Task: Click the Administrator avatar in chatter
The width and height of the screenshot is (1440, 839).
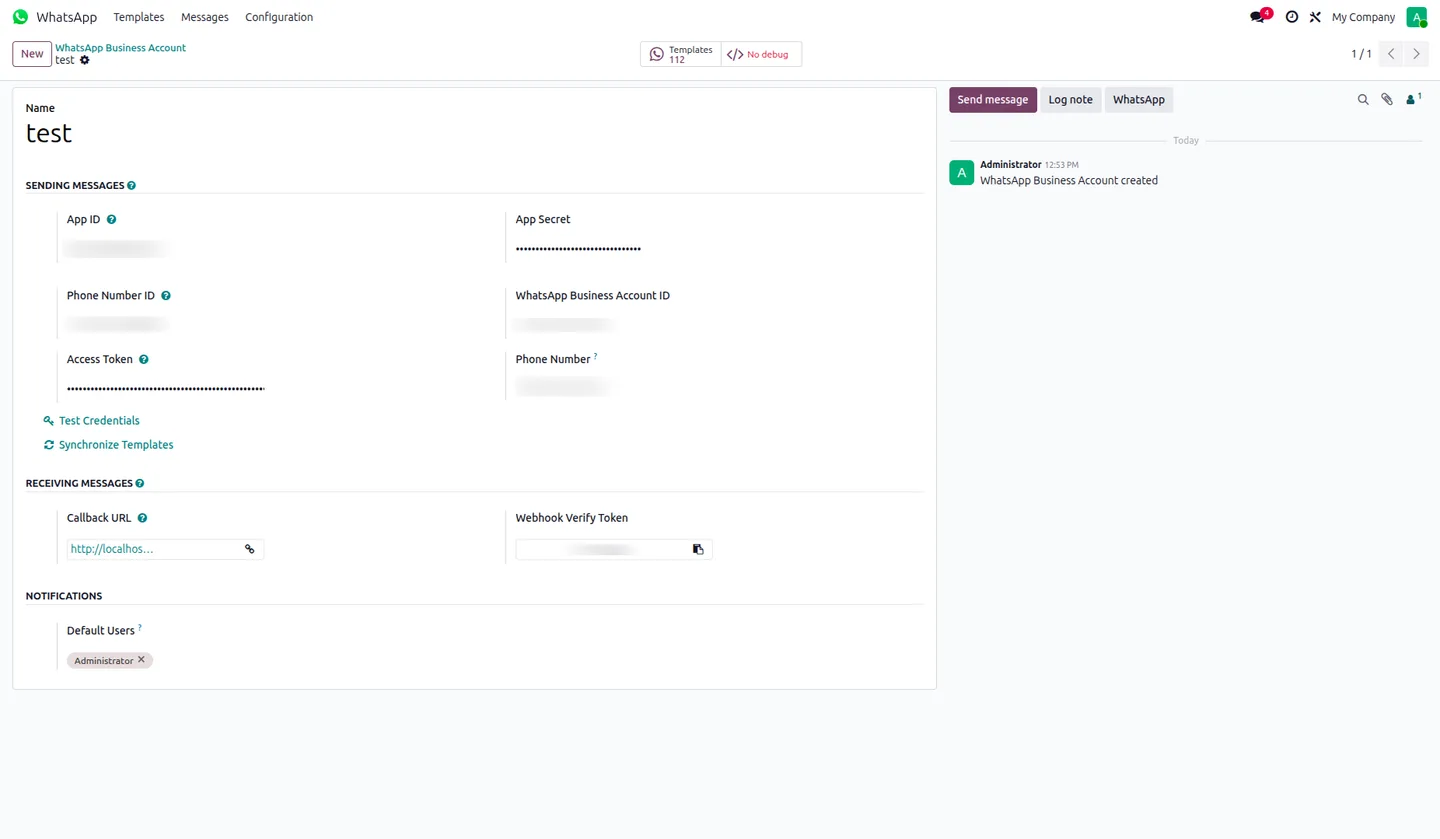Action: pos(961,173)
